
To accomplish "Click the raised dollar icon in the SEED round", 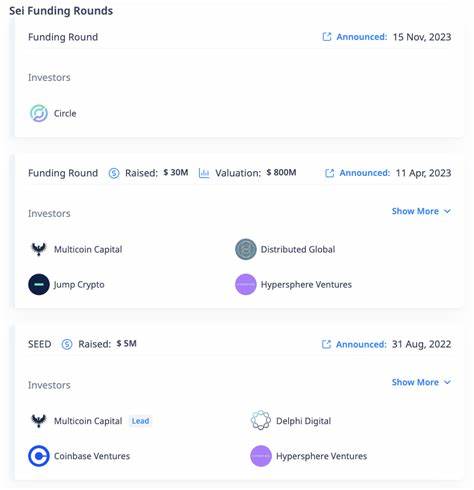I will point(67,344).
